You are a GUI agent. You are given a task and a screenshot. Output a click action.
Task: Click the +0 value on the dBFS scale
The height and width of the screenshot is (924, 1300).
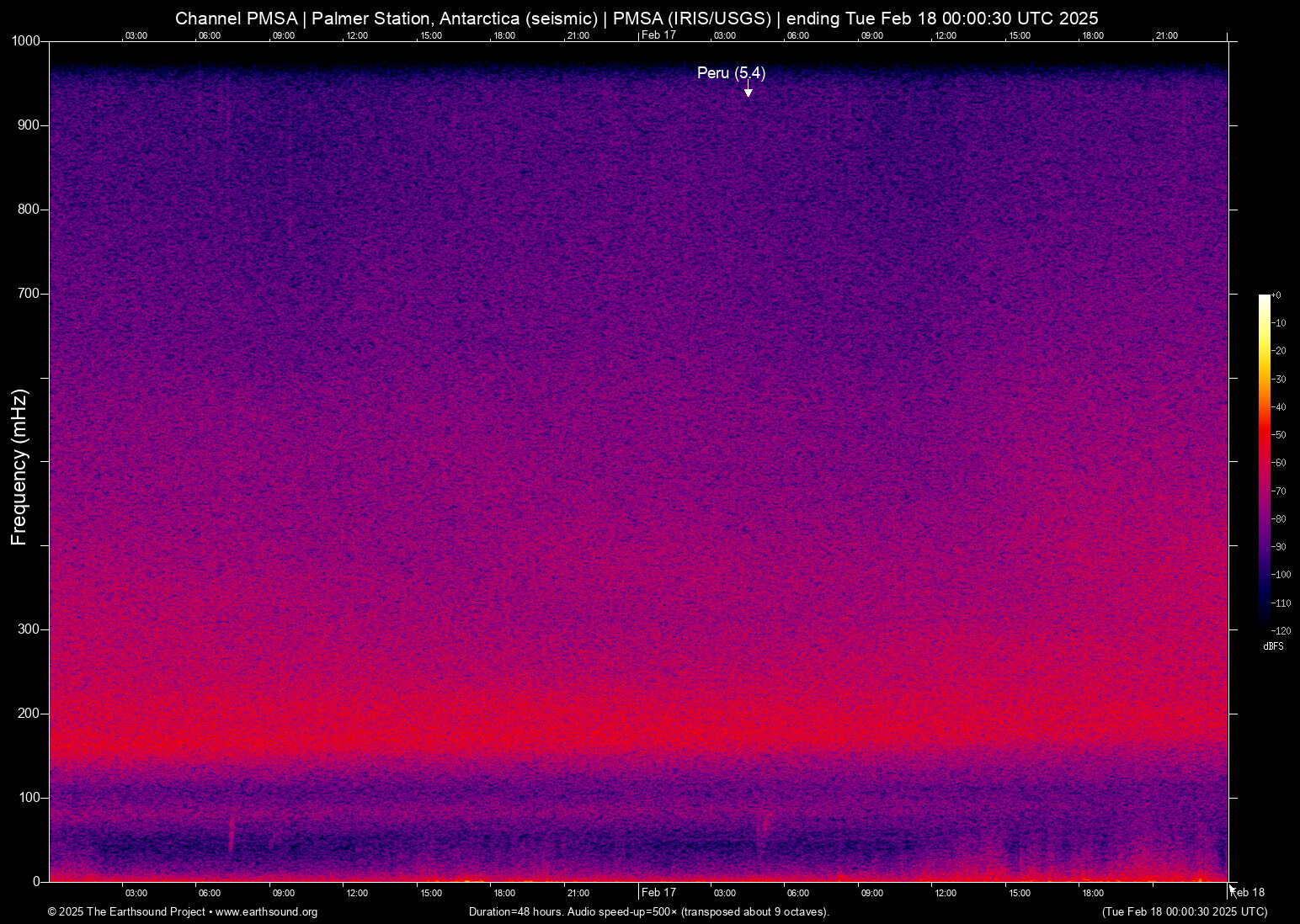click(x=1276, y=295)
